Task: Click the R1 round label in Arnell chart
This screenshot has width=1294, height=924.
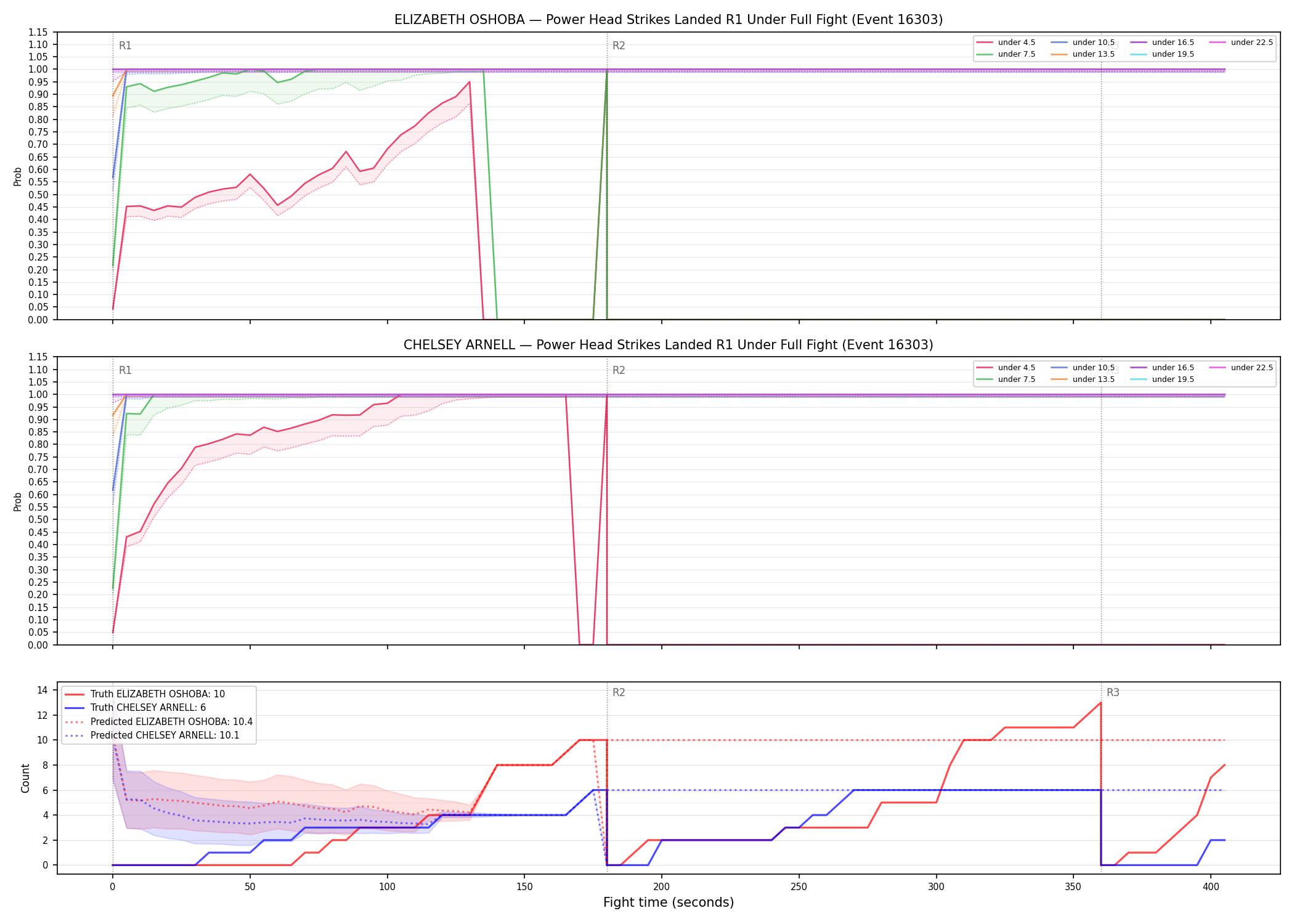Action: [125, 370]
